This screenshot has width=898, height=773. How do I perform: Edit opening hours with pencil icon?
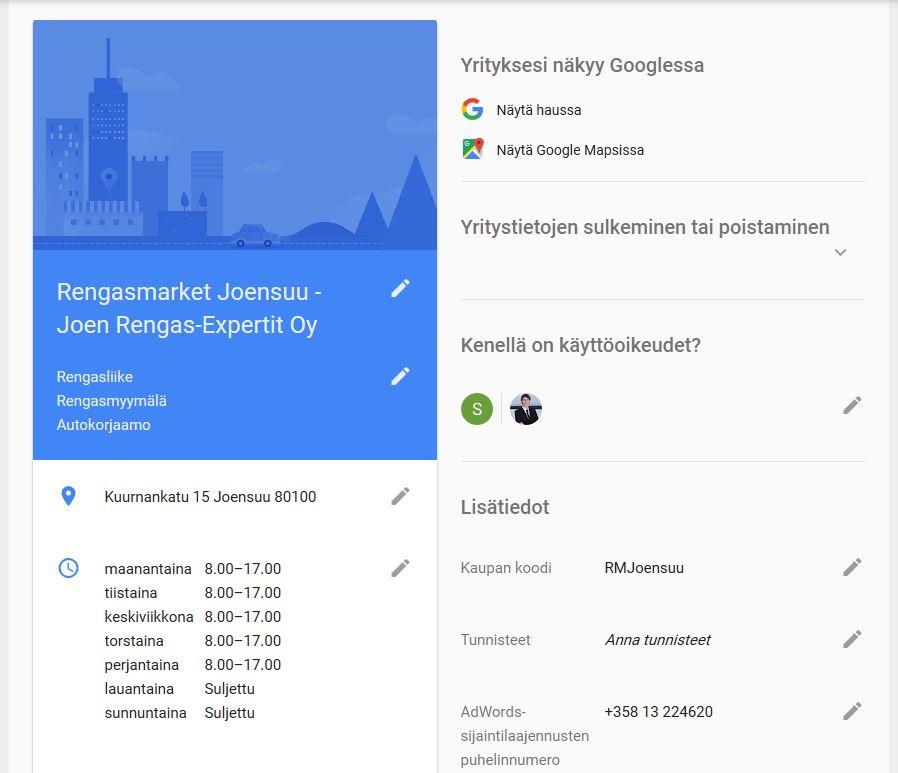400,568
